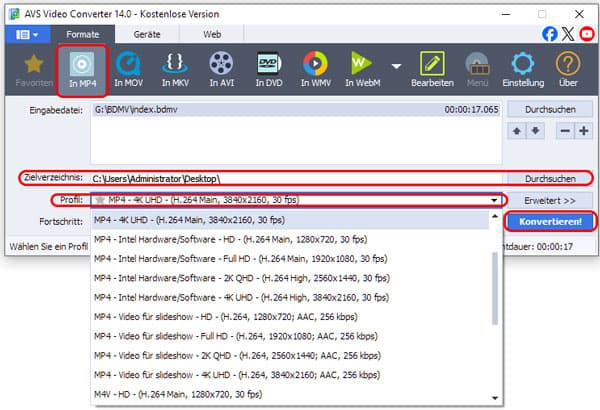Move input file down arrow

[535, 131]
